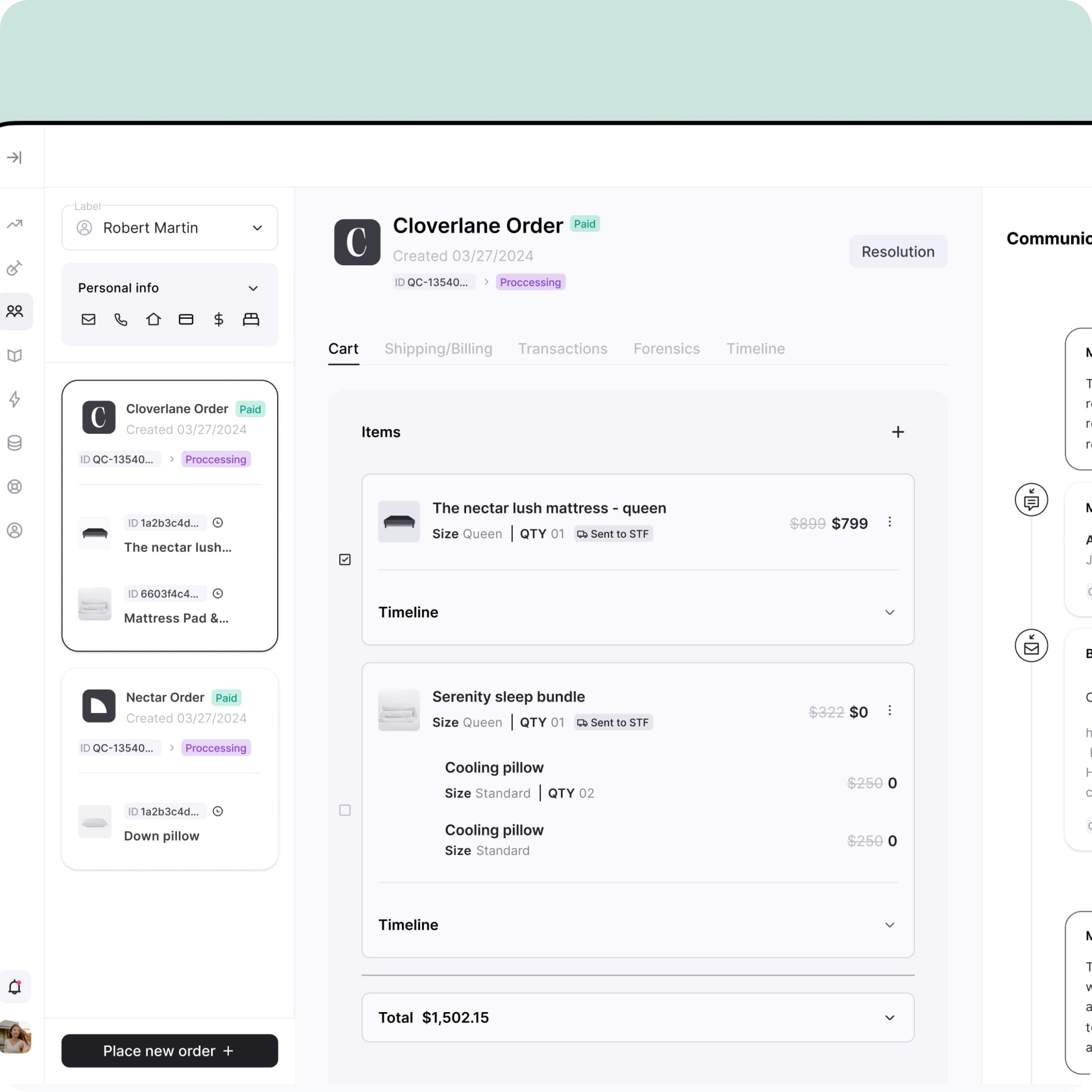
Task: Open the user account icon in sidebar
Action: pyautogui.click(x=15, y=530)
